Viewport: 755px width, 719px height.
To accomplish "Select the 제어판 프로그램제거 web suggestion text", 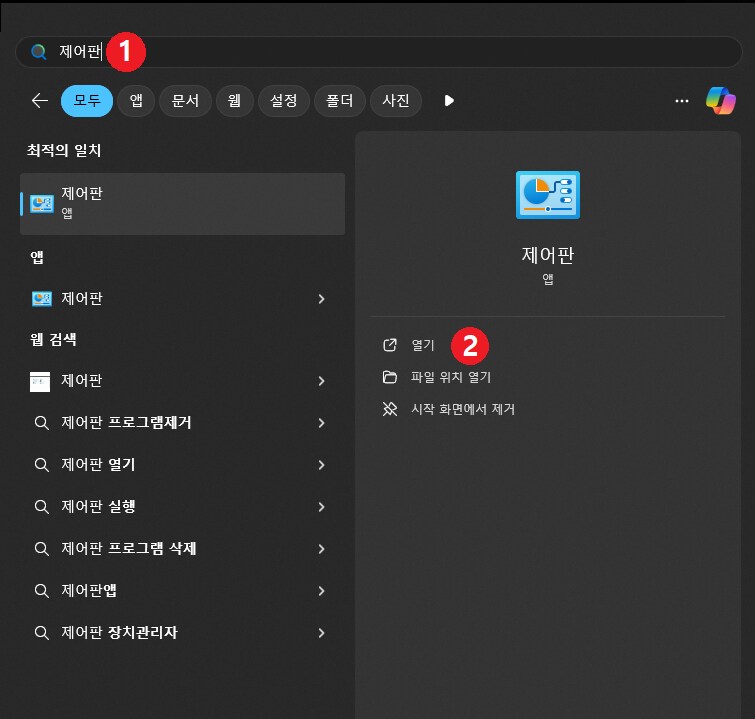I will pyautogui.click(x=126, y=423).
